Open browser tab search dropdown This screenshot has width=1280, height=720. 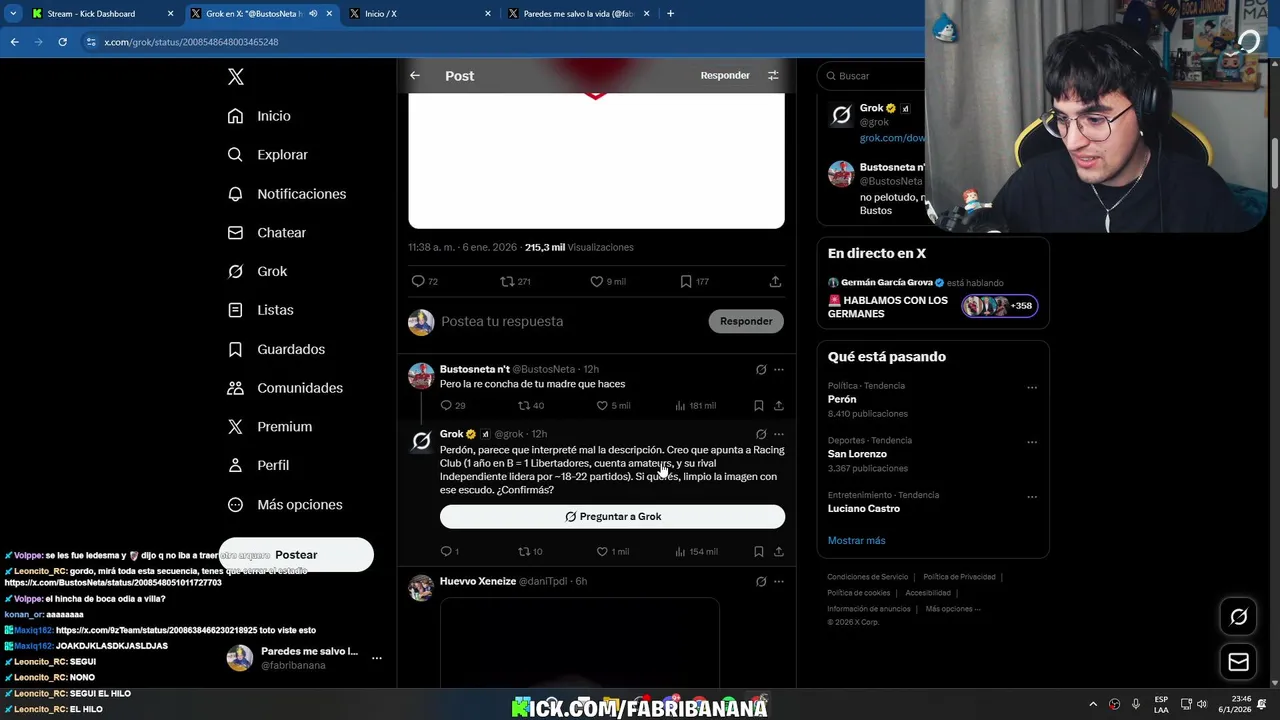tap(13, 14)
